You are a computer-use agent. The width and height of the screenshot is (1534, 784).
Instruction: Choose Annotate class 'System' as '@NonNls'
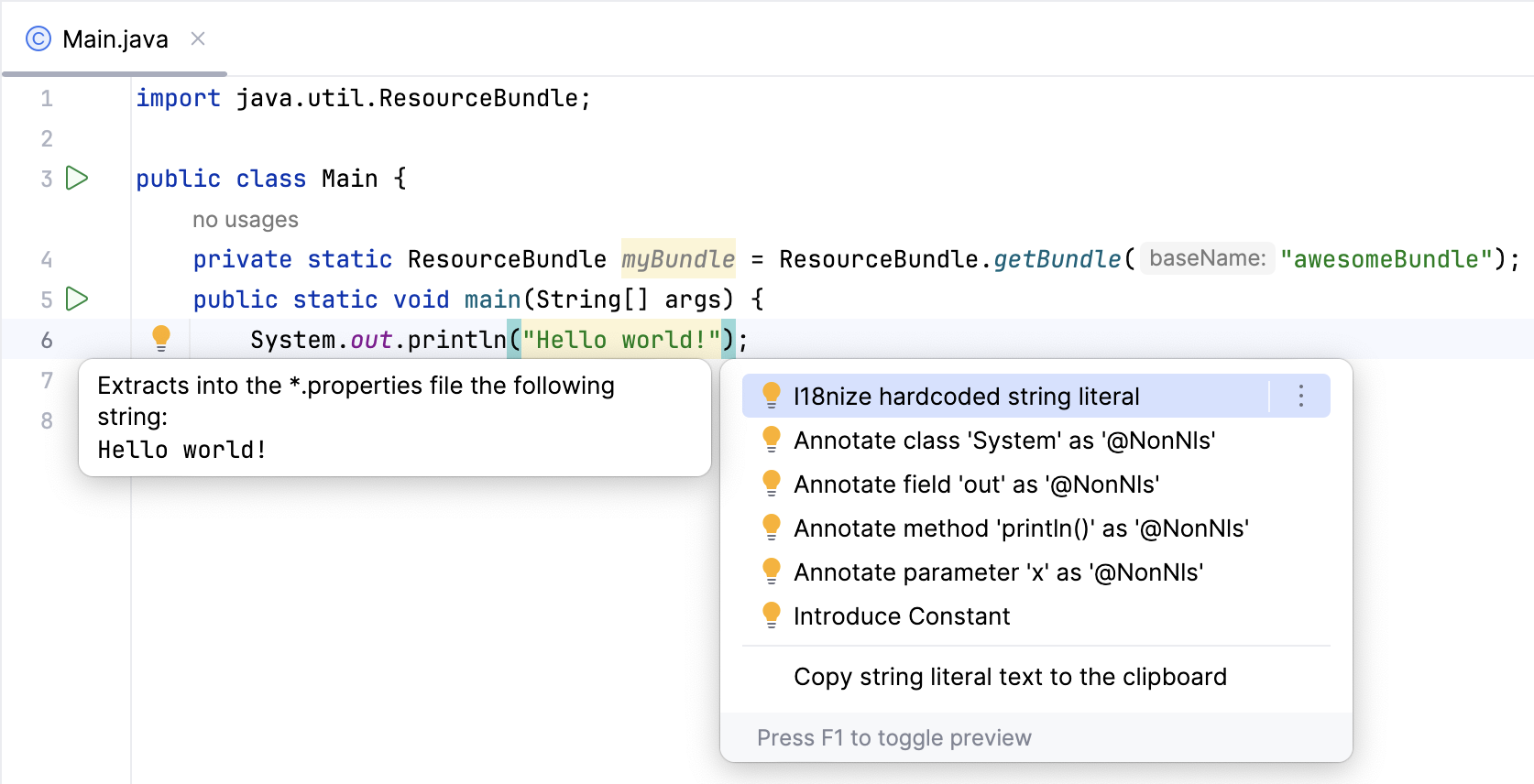tap(1003, 441)
